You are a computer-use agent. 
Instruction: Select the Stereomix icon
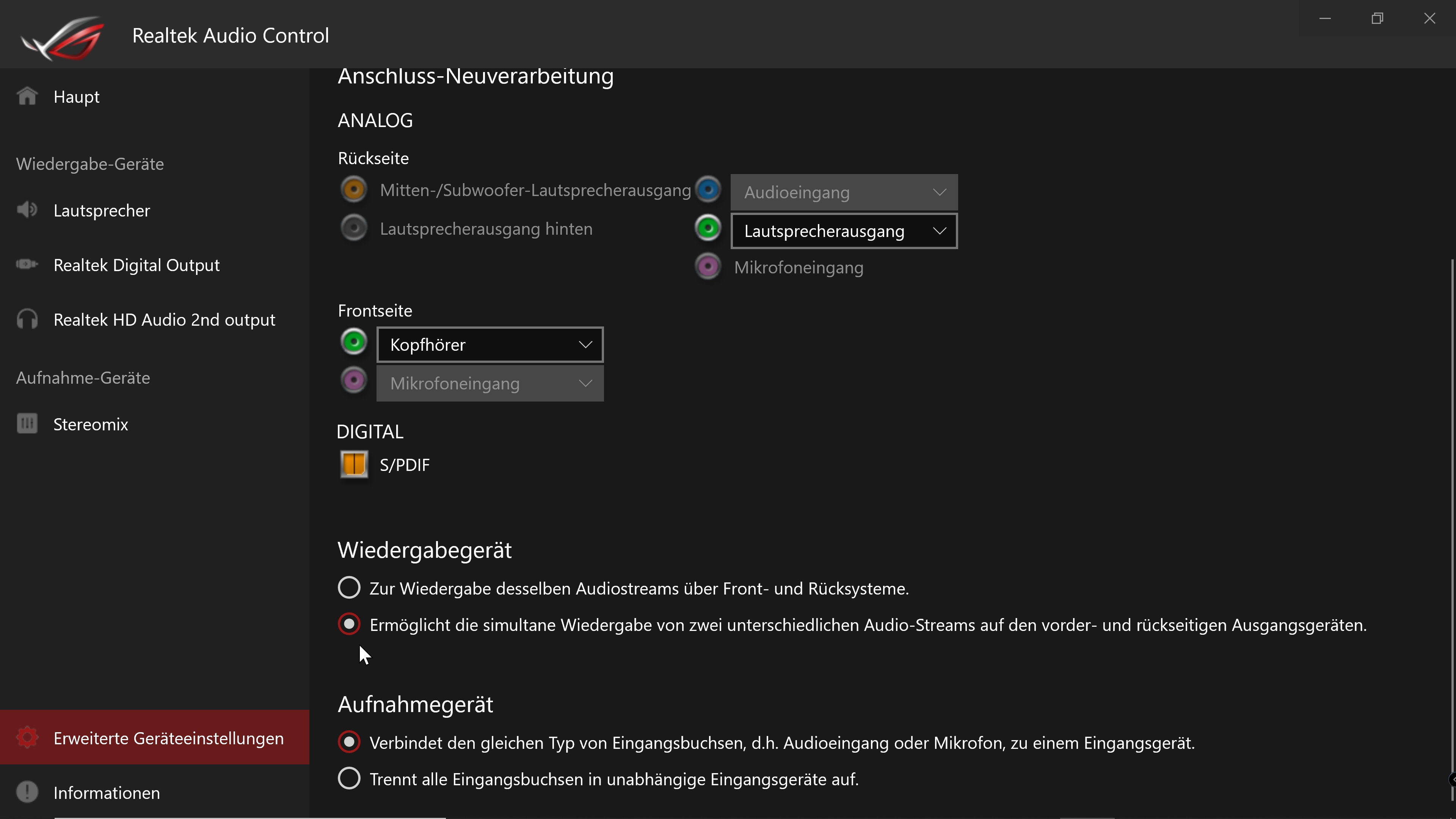point(27,424)
